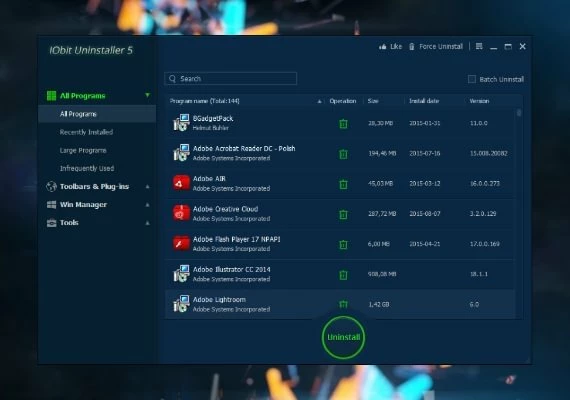Expand the Win Manager section arrow
Screen dimensions: 570x400
pos(147,205)
